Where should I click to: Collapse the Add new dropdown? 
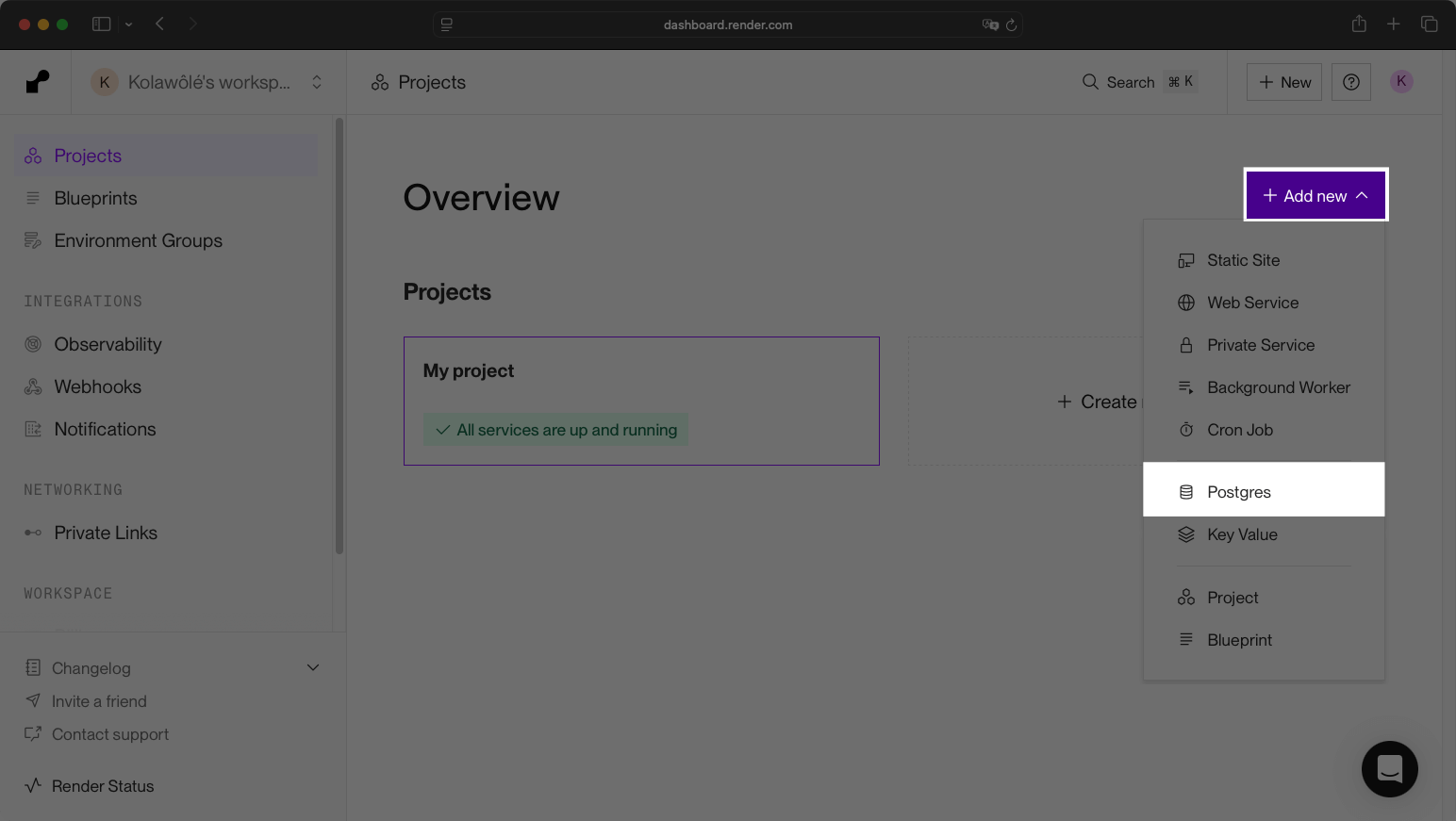[1315, 195]
